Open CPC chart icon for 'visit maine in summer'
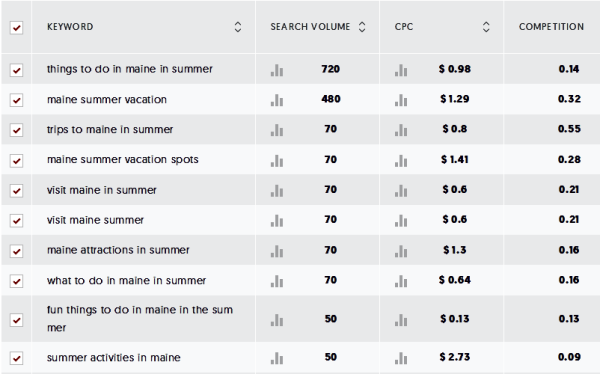The height and width of the screenshot is (374, 600). coord(401,190)
